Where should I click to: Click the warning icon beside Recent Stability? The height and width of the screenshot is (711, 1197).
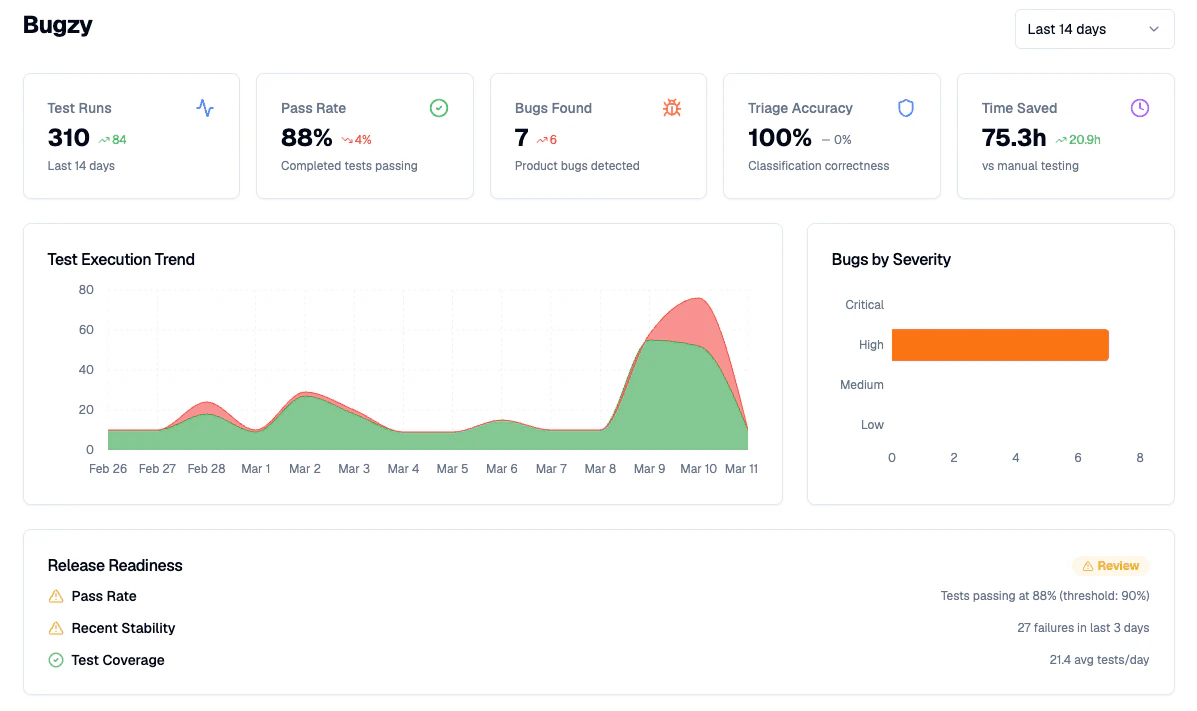point(55,628)
